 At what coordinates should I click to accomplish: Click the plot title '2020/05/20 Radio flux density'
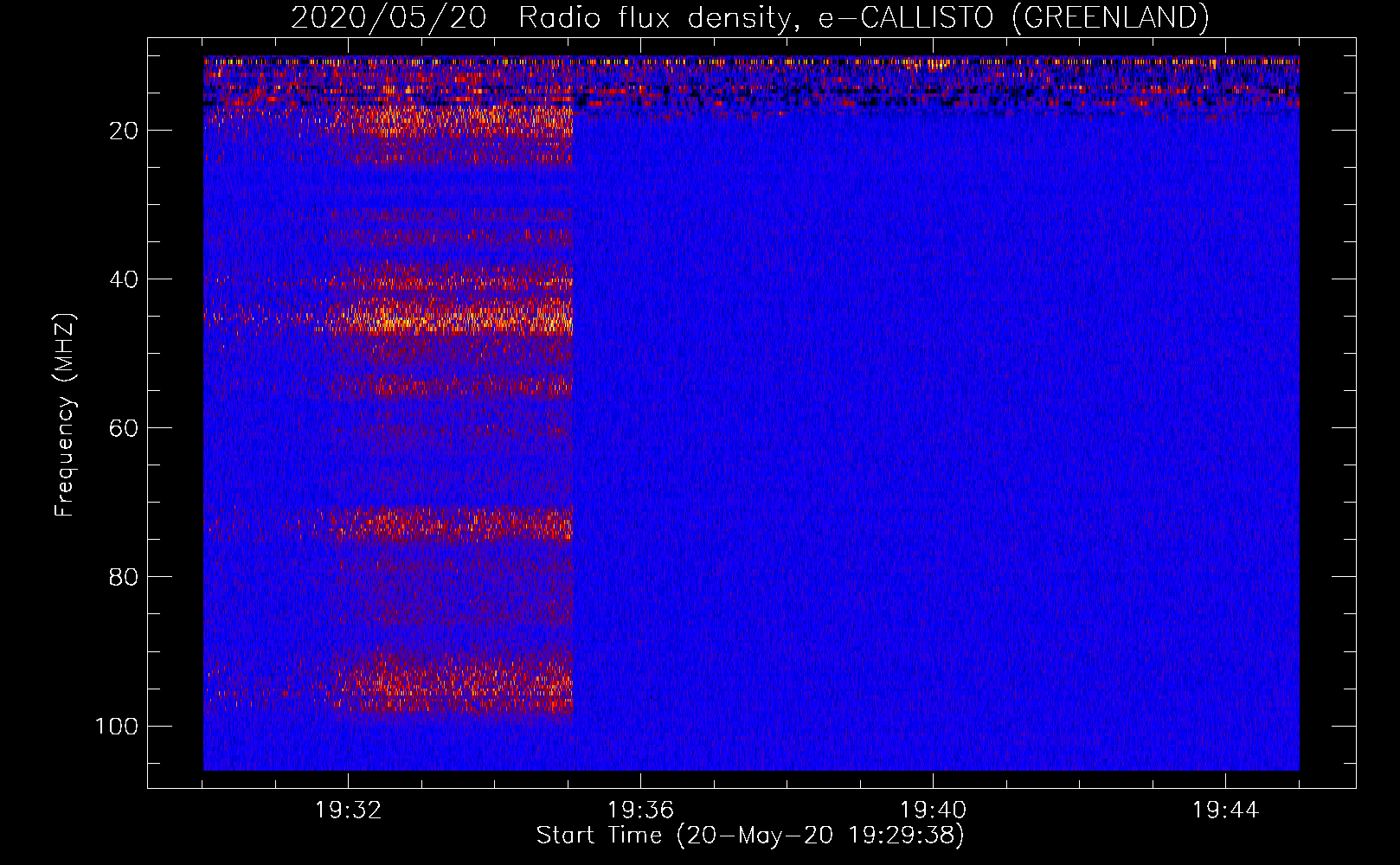(749, 17)
